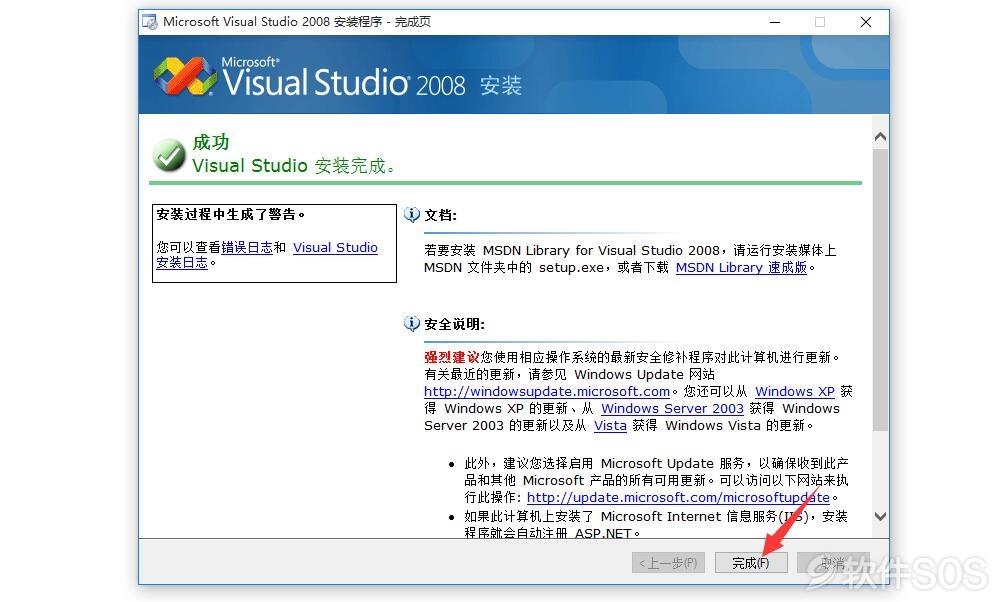Image resolution: width=1003 pixels, height=602 pixels.
Task: Close the installer window
Action: tap(866, 22)
